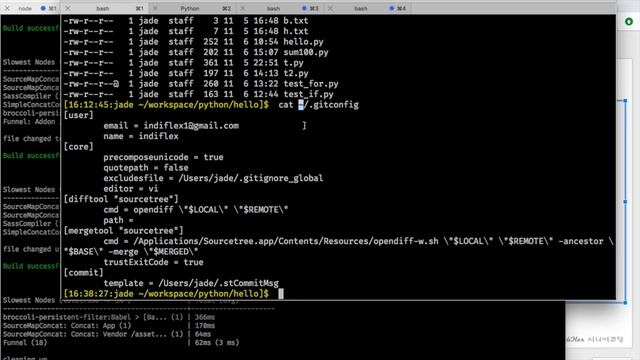The height and width of the screenshot is (360, 640).
Task: Click 'quotepath = false' line
Action: tap(146, 168)
